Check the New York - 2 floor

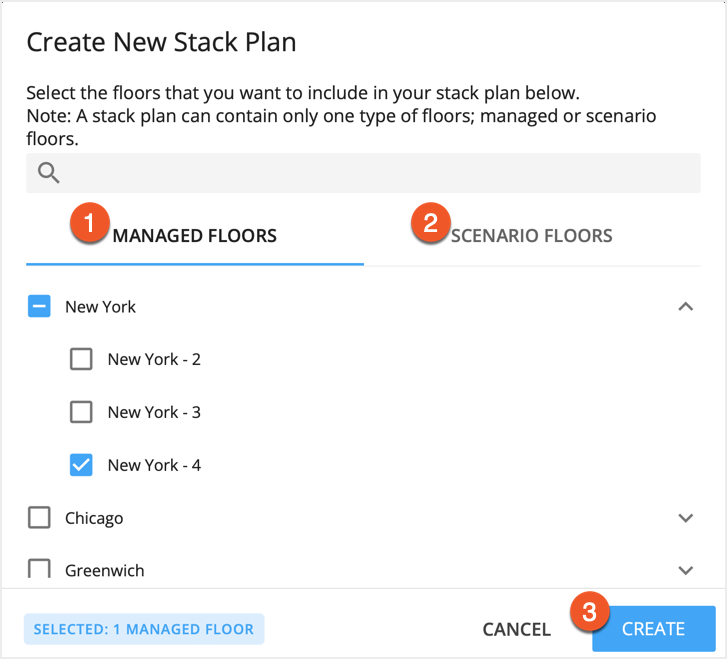click(81, 359)
